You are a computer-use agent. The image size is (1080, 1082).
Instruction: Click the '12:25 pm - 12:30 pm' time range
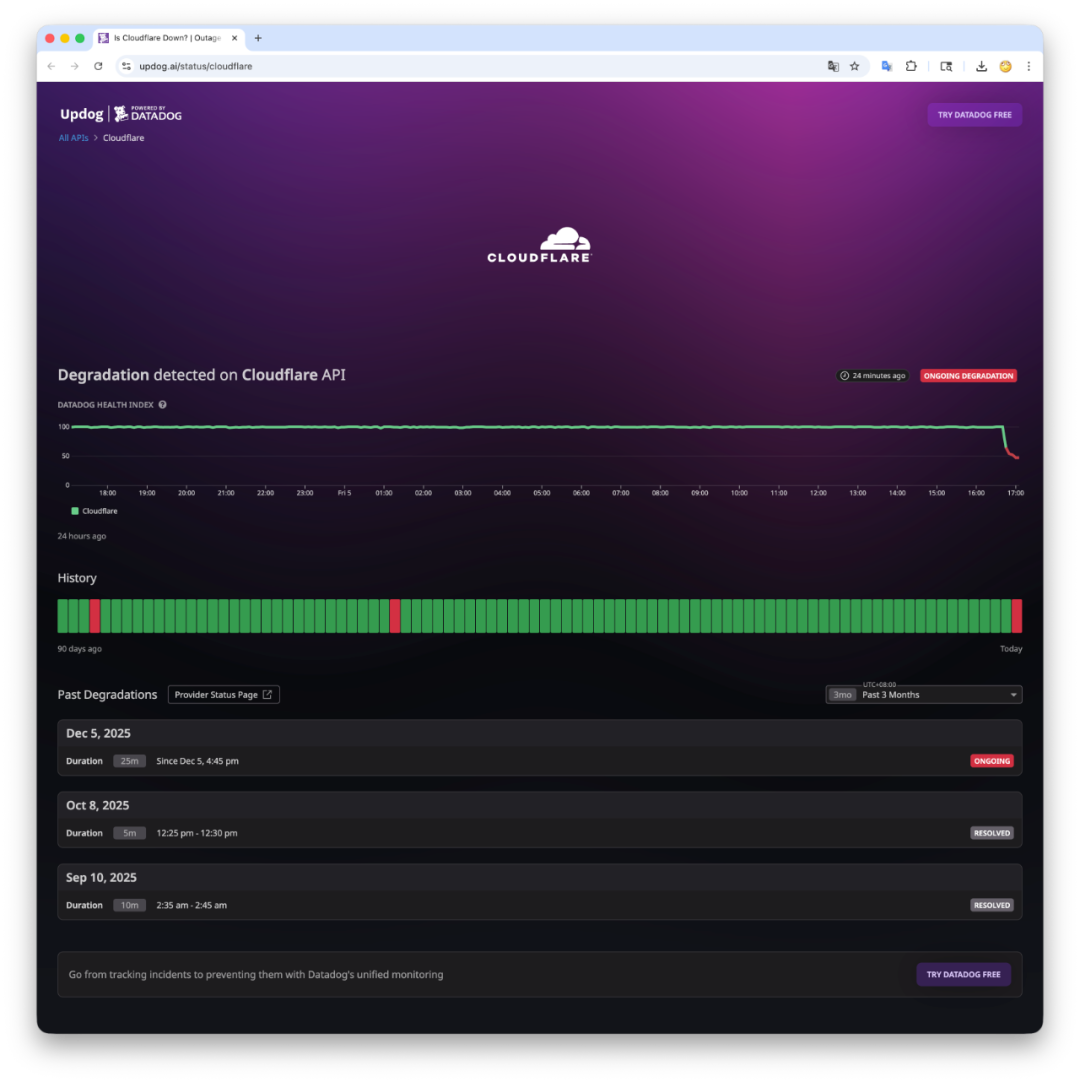pos(197,834)
